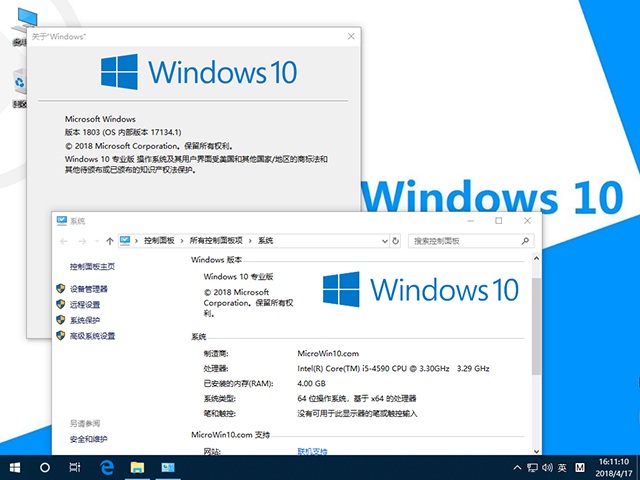
Task: Select the System window taskbar button
Action: coord(168,467)
